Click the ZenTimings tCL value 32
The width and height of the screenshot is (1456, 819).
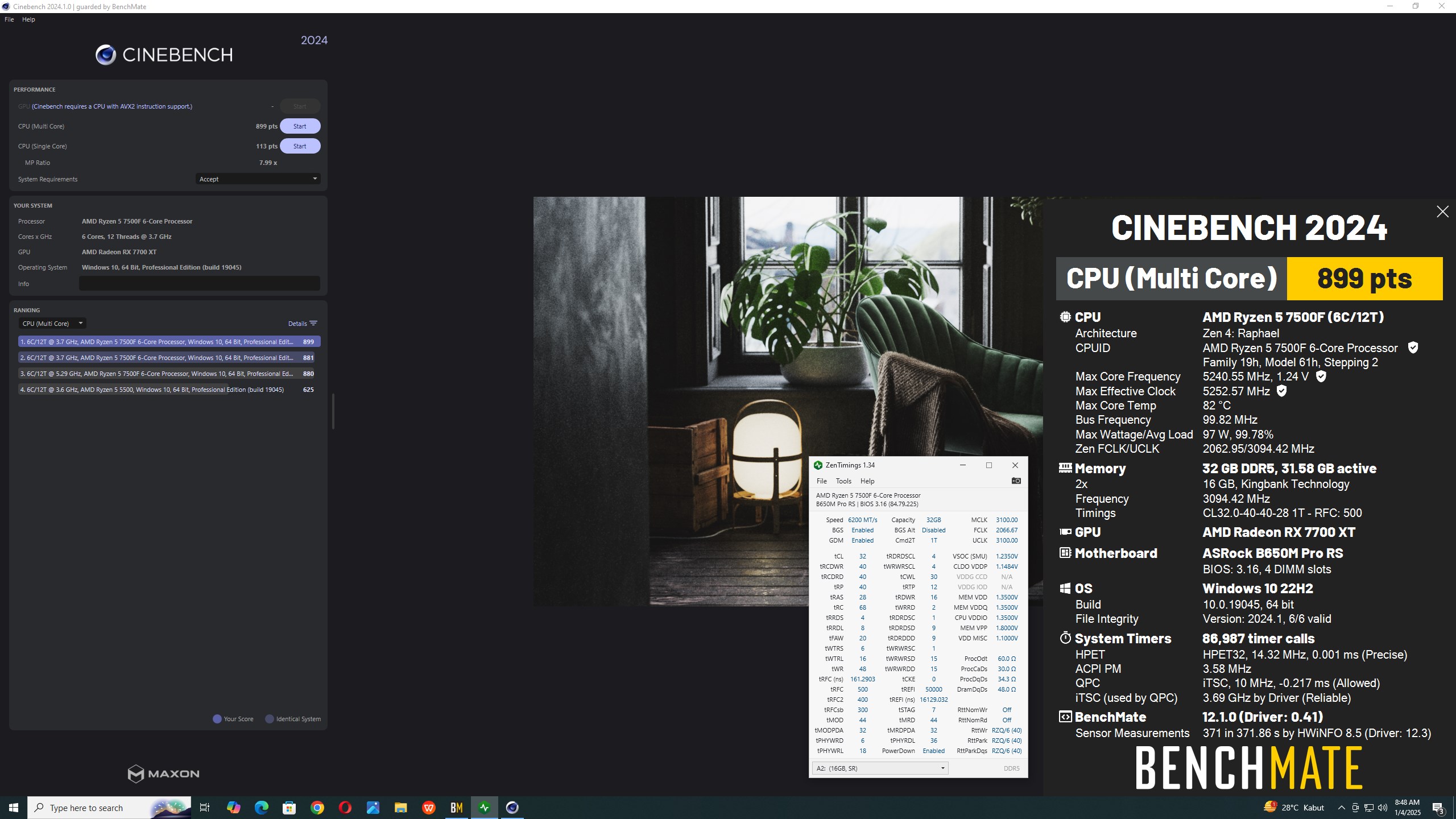(x=863, y=556)
